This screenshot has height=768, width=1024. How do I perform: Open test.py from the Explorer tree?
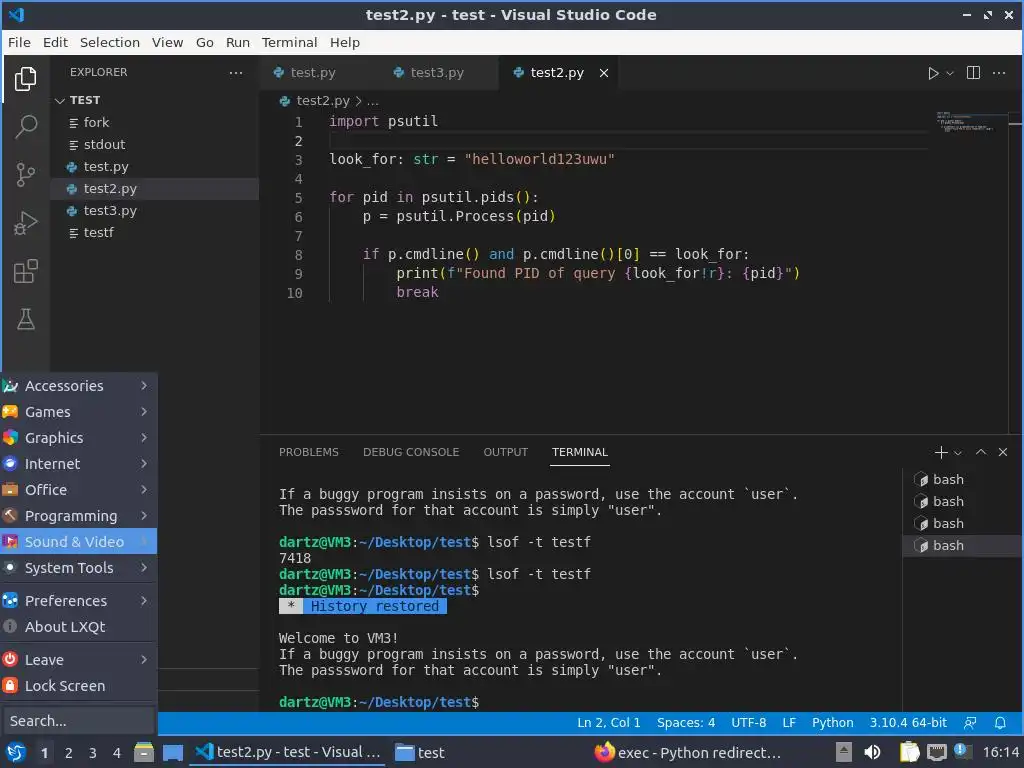[x=155, y=167]
